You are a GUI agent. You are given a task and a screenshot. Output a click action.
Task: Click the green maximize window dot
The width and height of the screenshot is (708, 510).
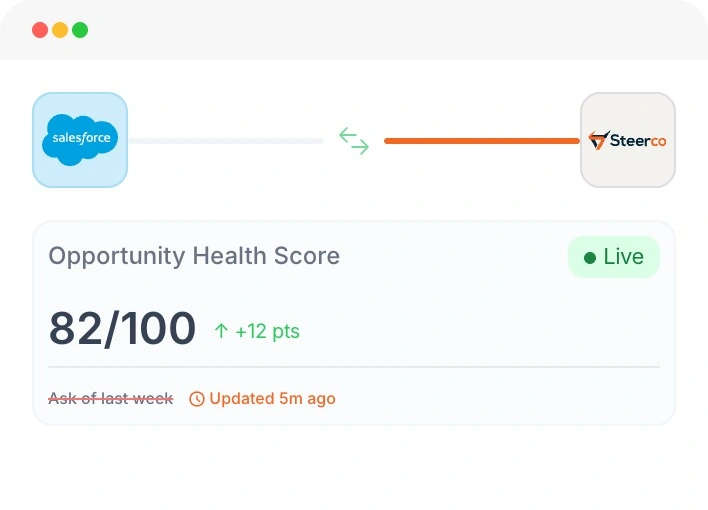[80, 30]
